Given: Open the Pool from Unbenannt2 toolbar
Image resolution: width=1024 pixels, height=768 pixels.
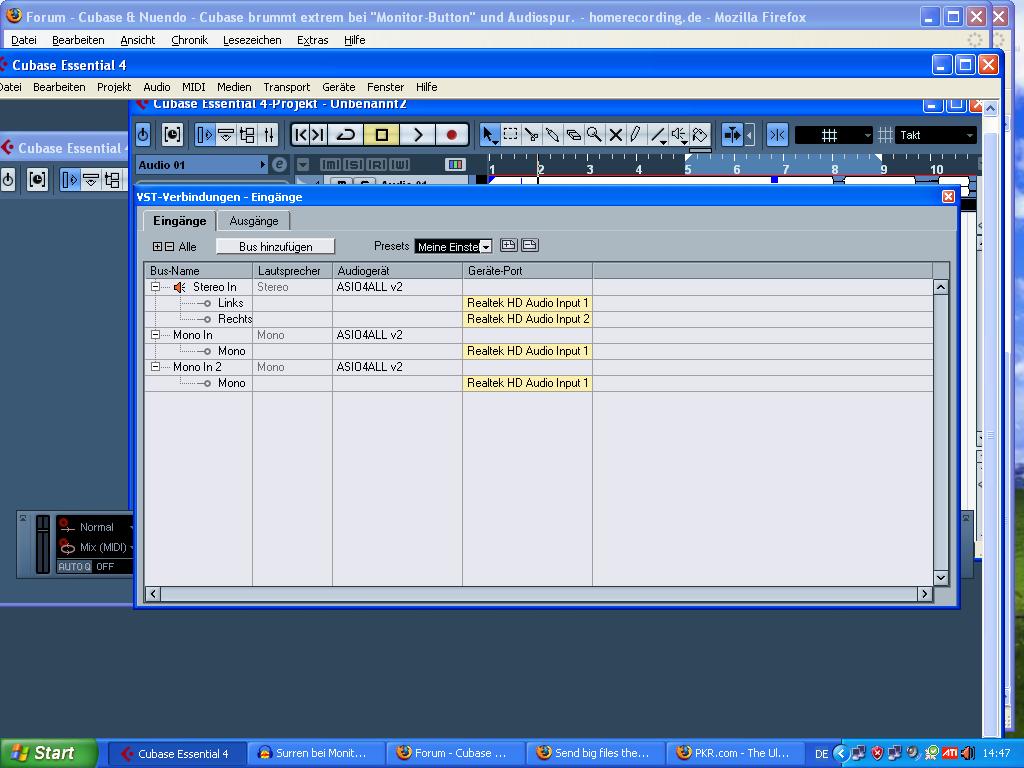Looking at the screenshot, I should 247,135.
